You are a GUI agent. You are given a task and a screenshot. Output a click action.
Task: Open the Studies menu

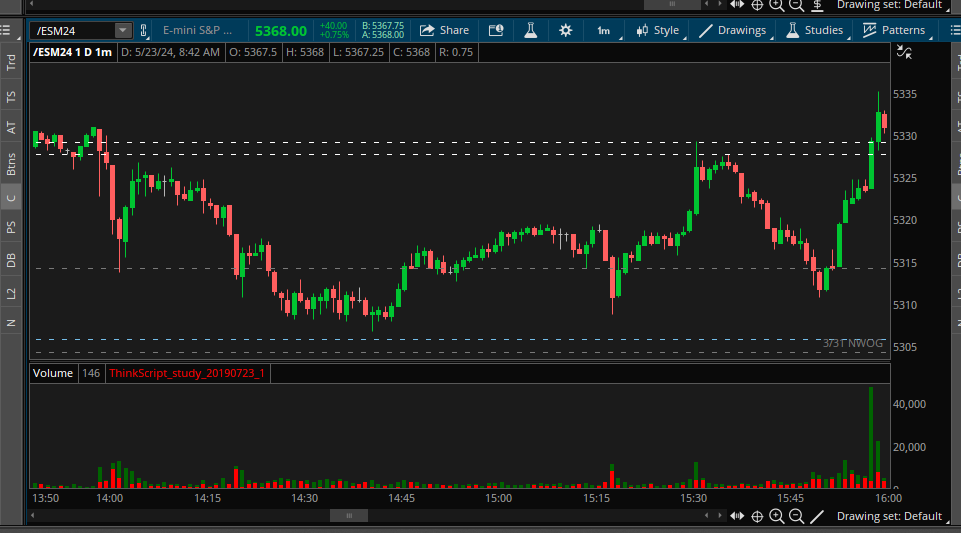pos(815,30)
